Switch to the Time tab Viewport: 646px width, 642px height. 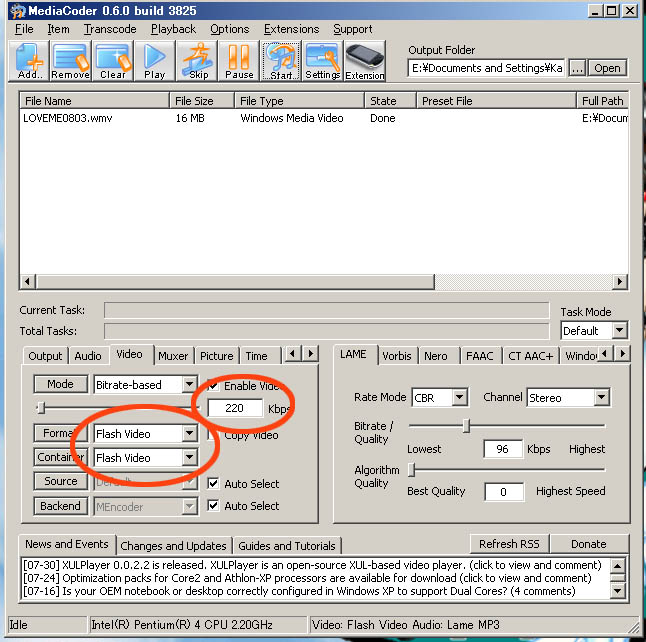[257, 356]
